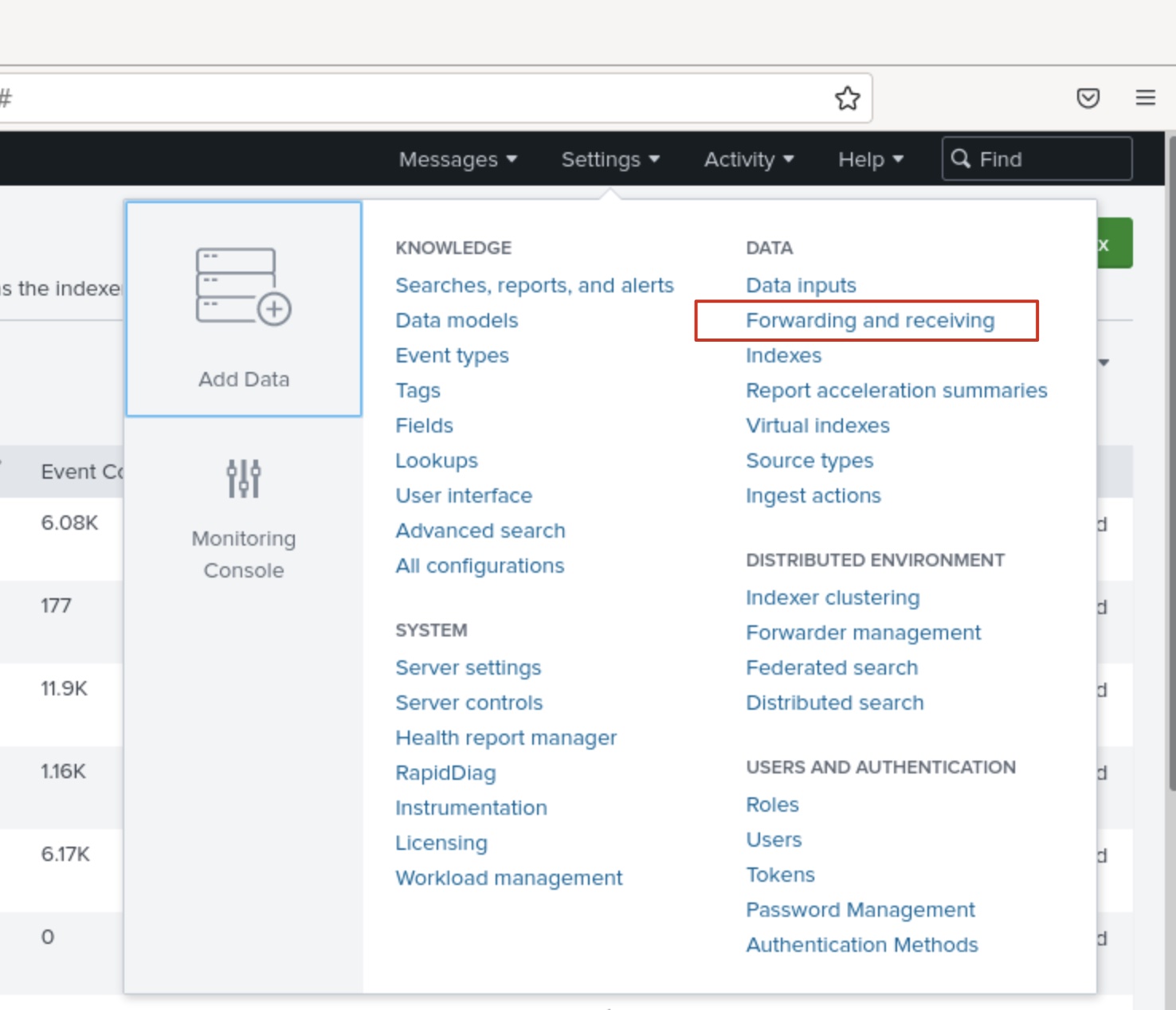This screenshot has height=1010, width=1176.
Task: Open All configurations
Action: pos(480,566)
